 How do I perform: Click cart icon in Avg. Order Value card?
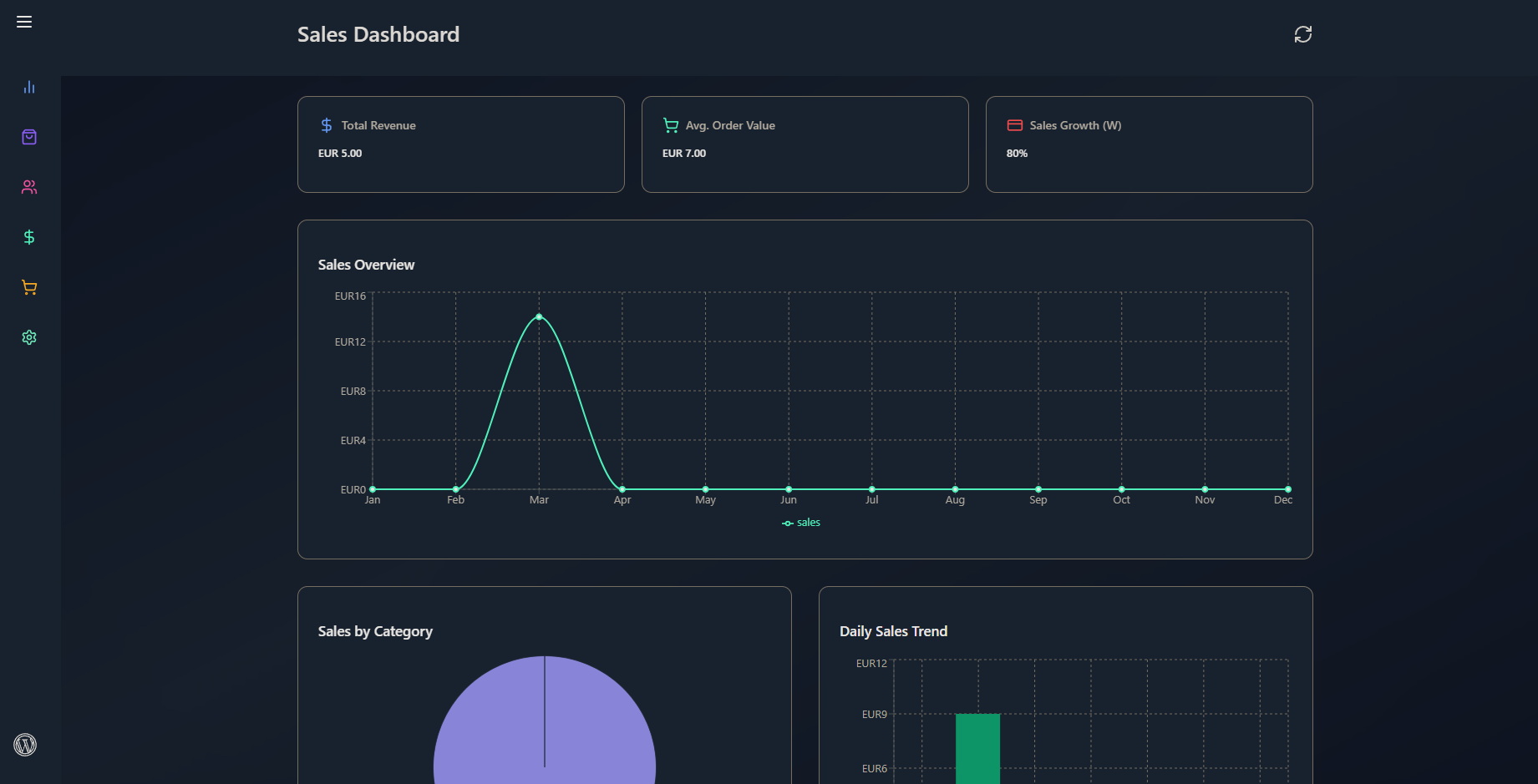click(x=671, y=125)
